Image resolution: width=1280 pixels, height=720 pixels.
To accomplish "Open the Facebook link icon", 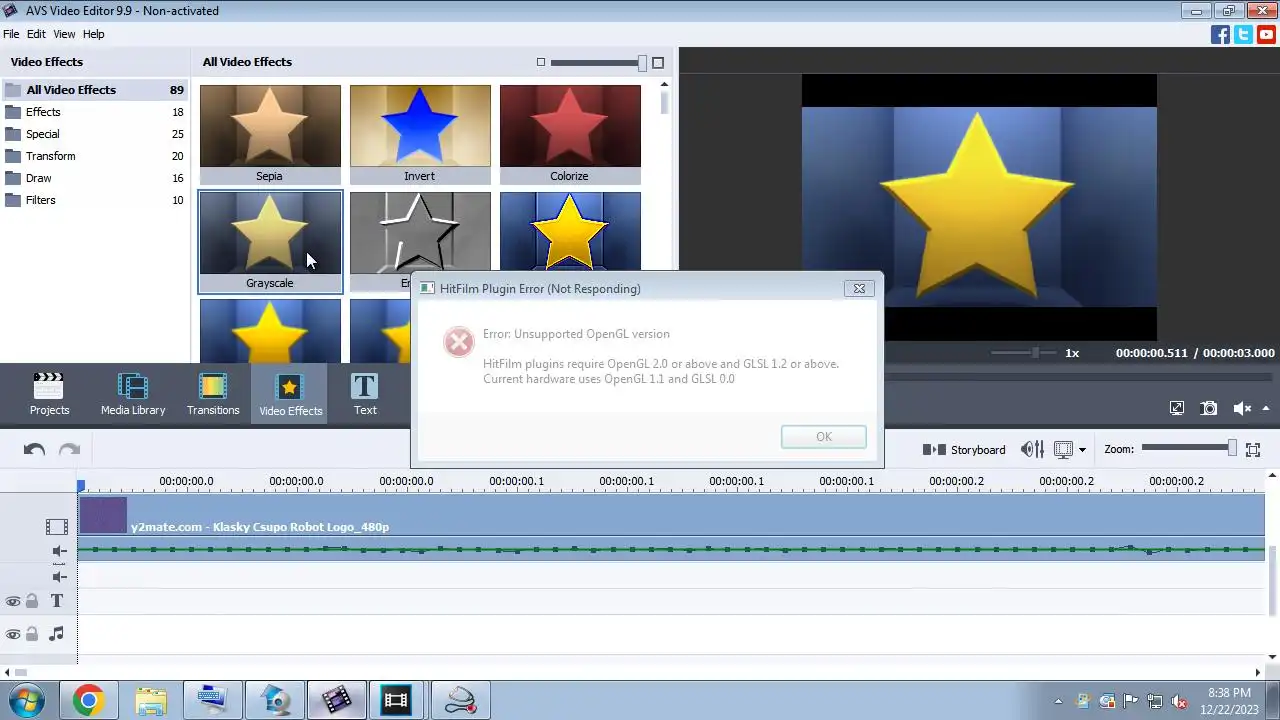I will [1220, 34].
